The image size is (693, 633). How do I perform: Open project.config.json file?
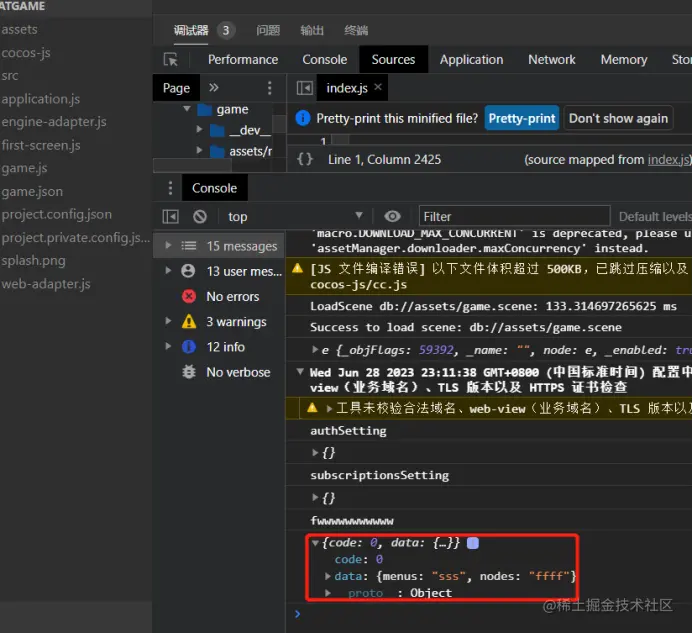point(57,214)
